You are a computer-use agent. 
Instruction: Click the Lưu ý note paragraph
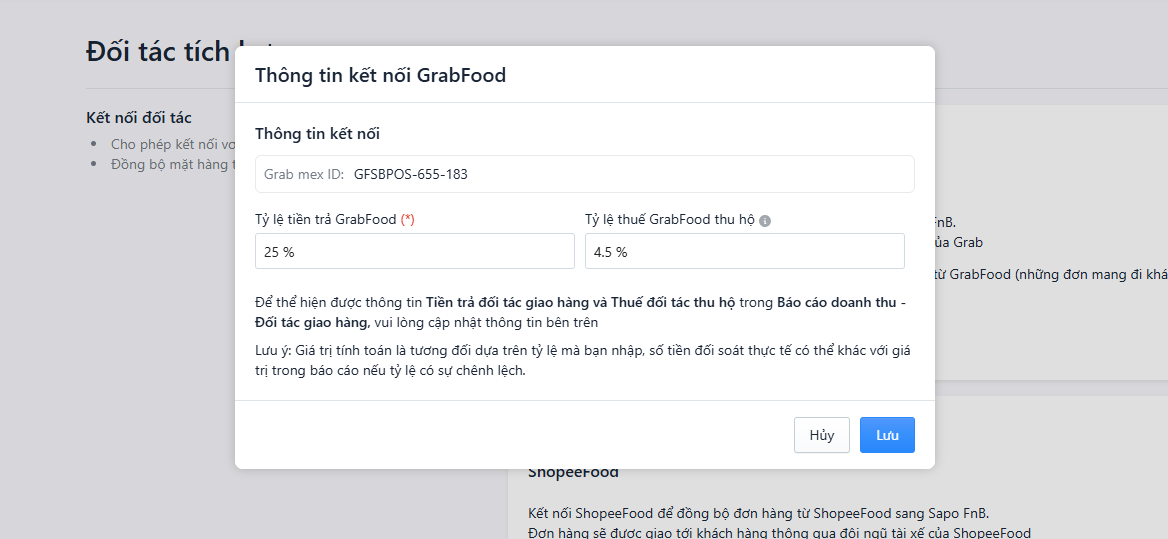[x=583, y=360]
